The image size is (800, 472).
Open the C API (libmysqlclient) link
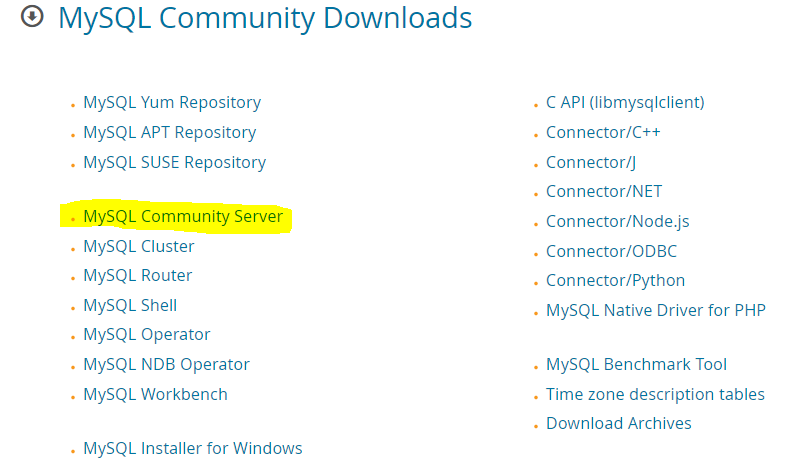click(x=625, y=103)
